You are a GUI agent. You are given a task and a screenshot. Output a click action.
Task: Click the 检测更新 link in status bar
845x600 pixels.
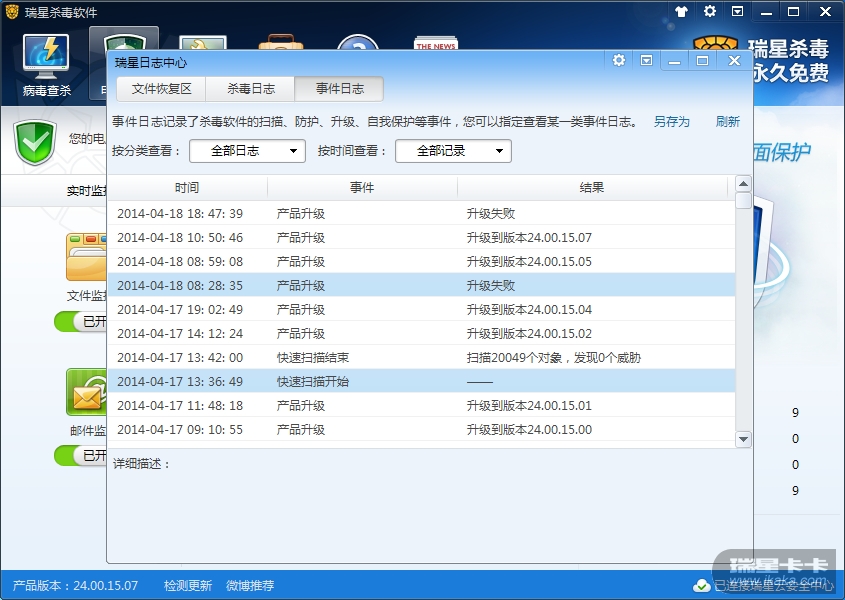coord(188,585)
